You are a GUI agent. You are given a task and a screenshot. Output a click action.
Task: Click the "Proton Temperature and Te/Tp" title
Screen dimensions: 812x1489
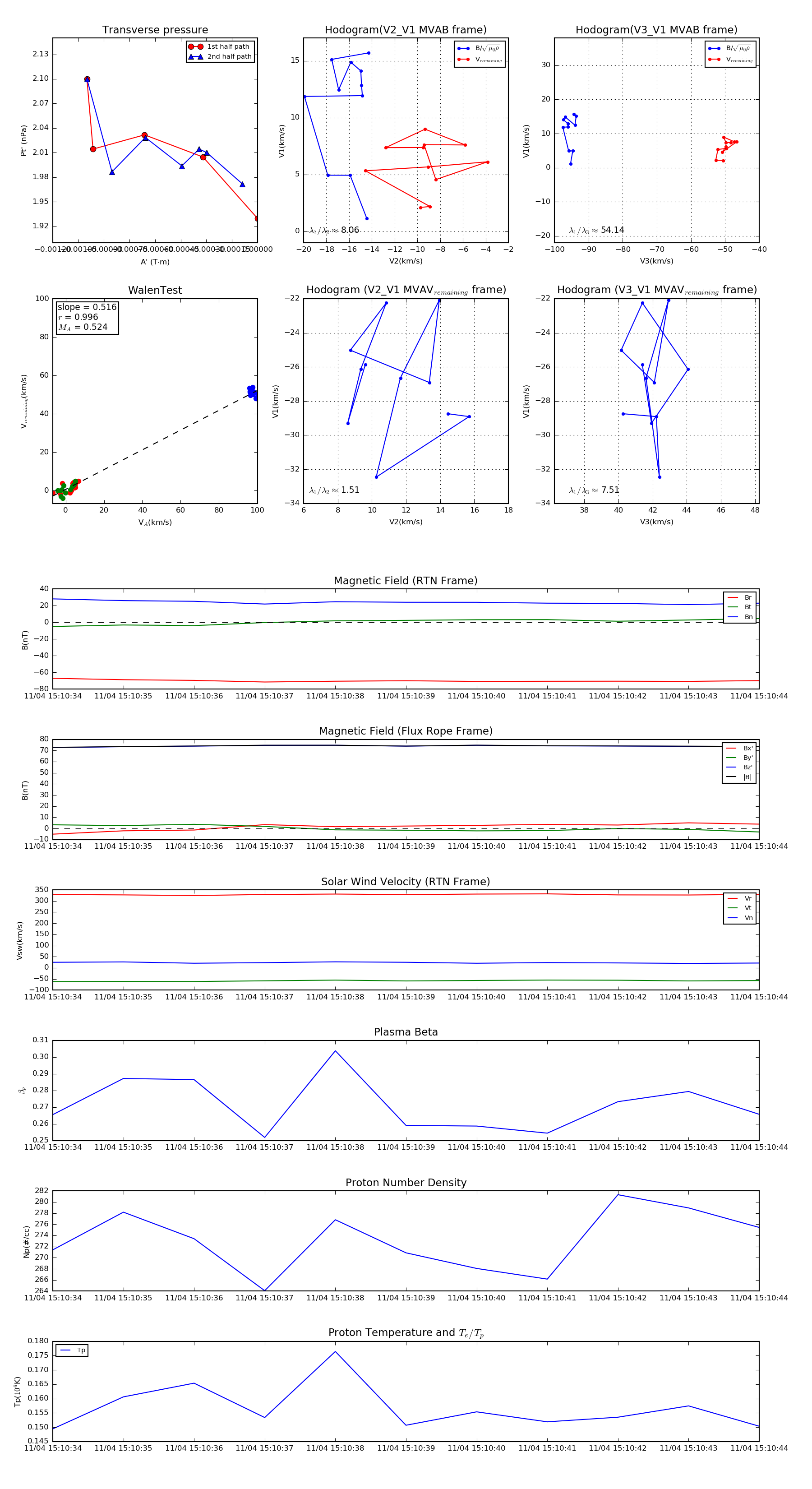coord(406,1333)
